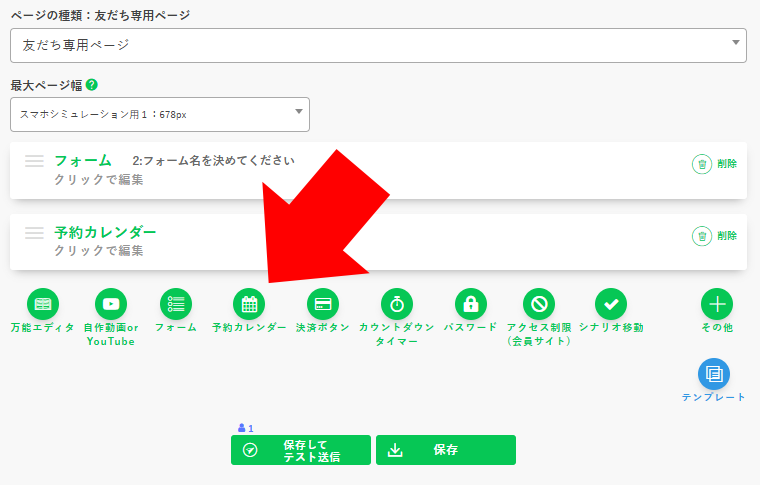This screenshot has width=760, height=485.
Task: Add a 万能エディタ block
Action: pyautogui.click(x=43, y=304)
